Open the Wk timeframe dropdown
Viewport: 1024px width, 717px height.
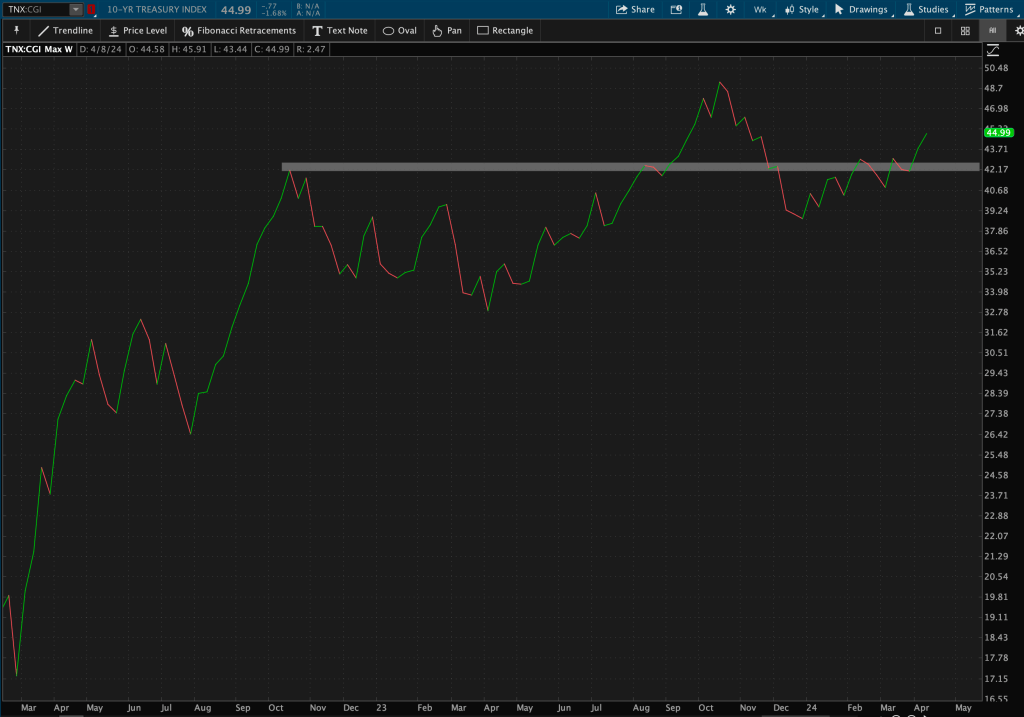point(760,9)
